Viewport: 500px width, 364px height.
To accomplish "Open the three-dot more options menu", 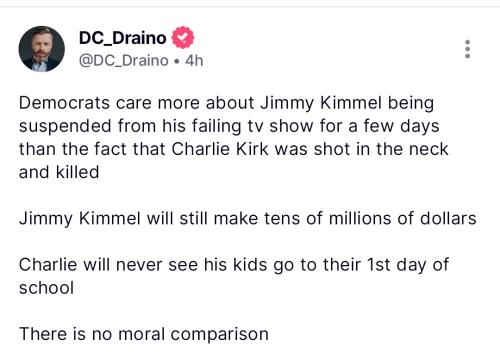I will coord(467,49).
